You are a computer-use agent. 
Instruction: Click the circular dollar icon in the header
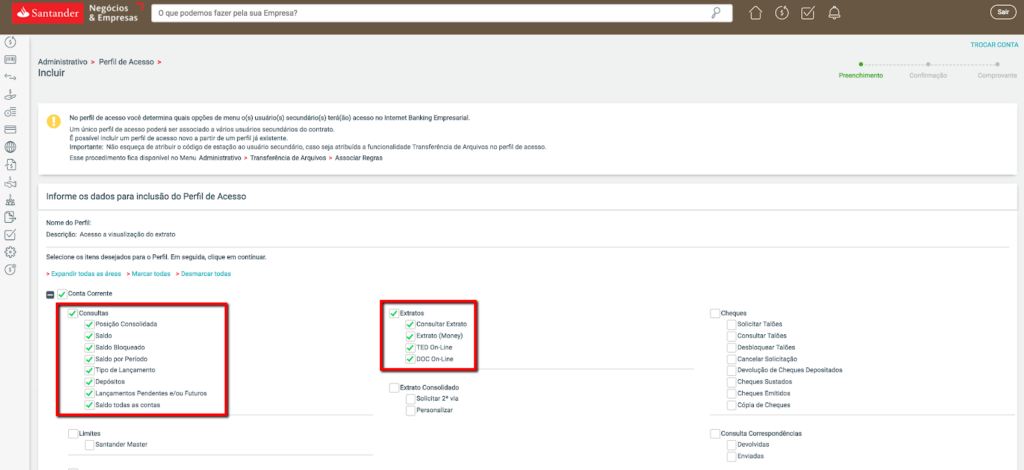tap(781, 13)
